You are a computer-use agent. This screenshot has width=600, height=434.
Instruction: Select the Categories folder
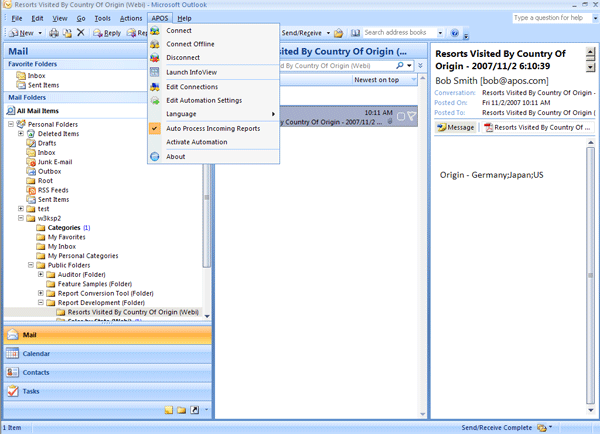64,228
